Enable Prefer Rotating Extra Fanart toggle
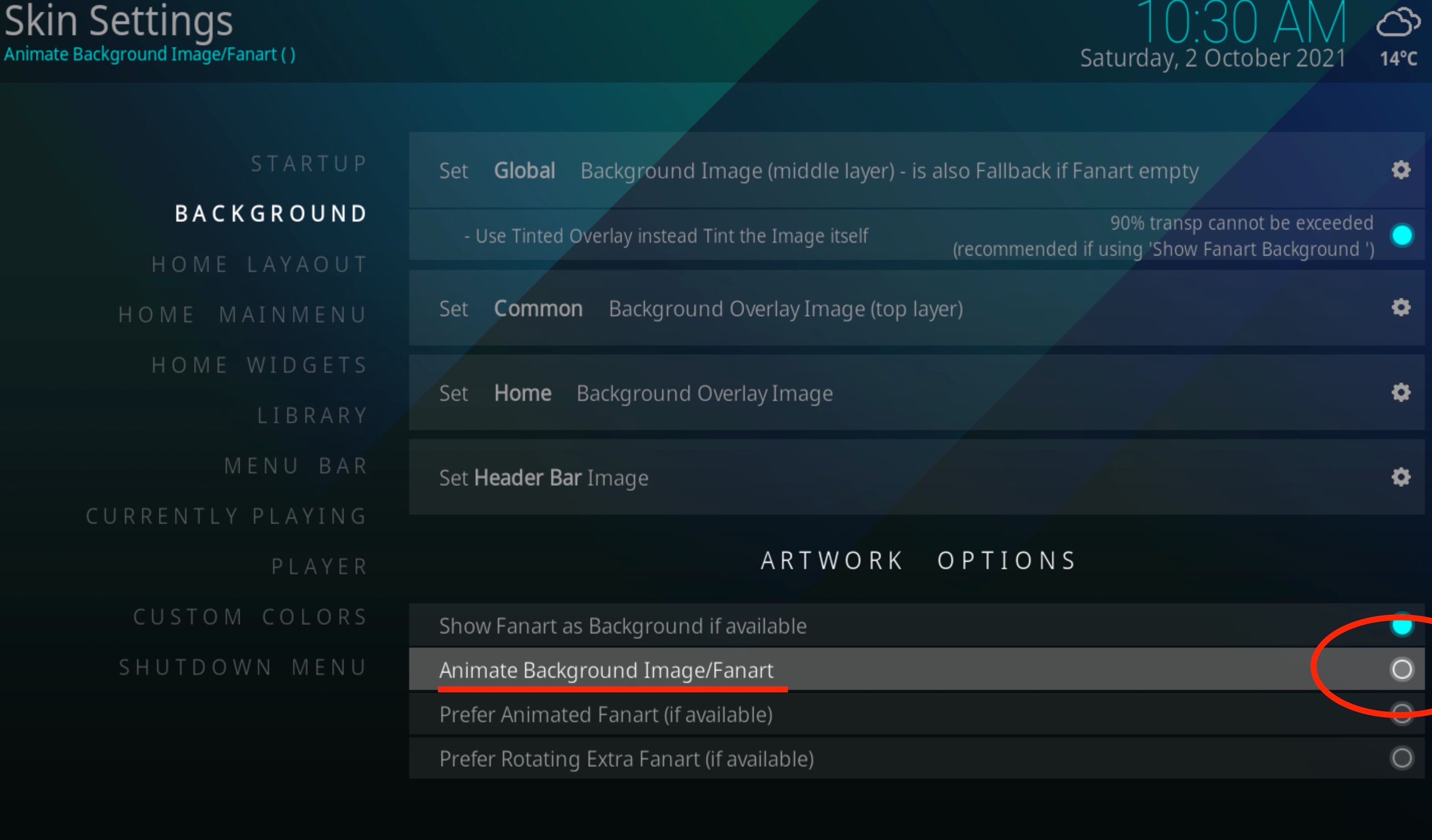Screen dimensions: 1432x840 (1402, 758)
